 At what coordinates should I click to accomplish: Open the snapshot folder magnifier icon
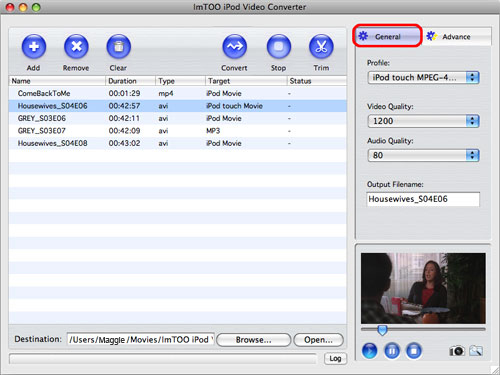click(476, 351)
